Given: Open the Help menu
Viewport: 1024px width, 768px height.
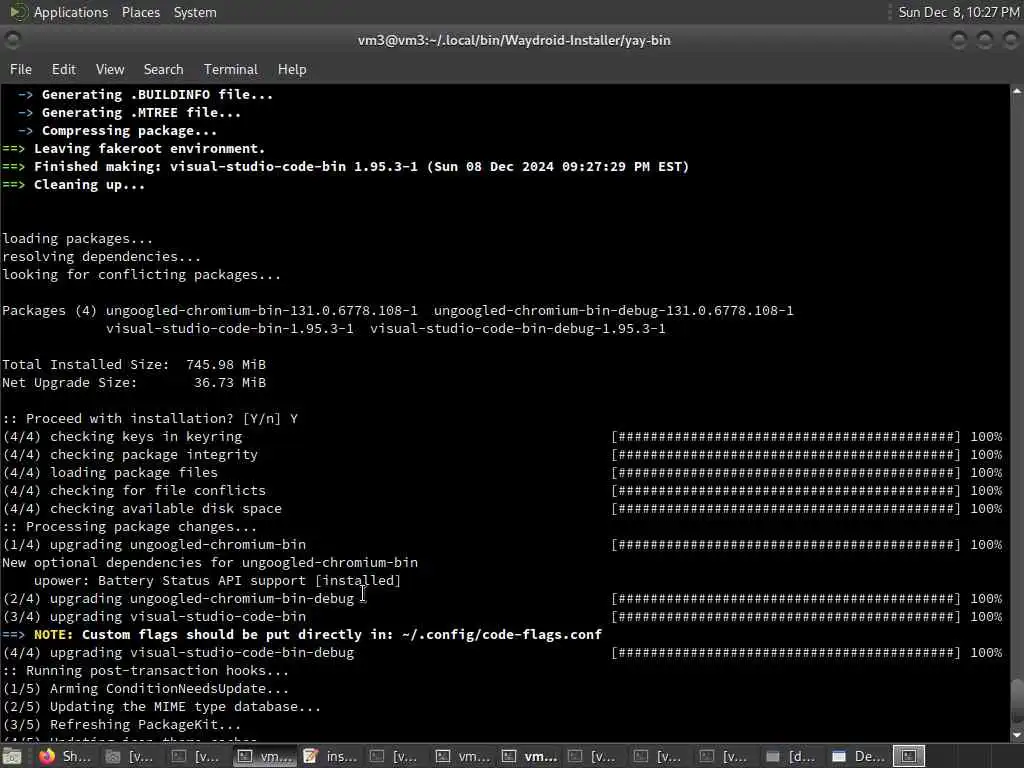Looking at the screenshot, I should point(292,69).
